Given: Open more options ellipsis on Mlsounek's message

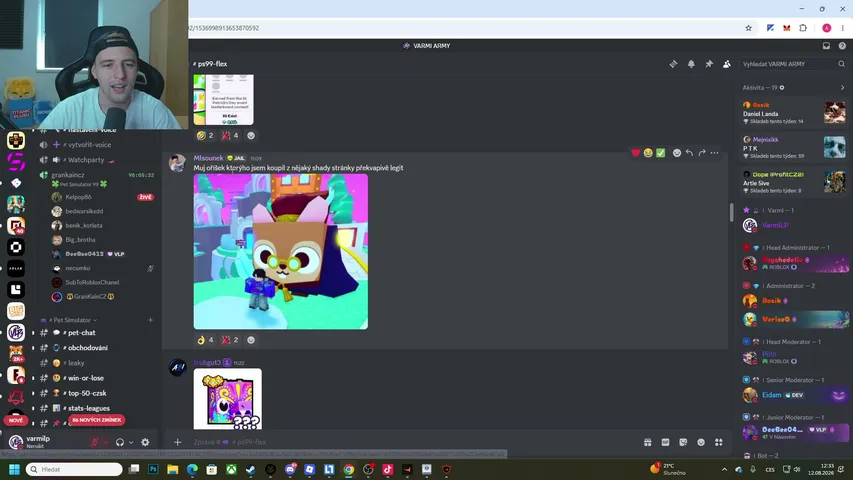Looking at the screenshot, I should (x=714, y=153).
